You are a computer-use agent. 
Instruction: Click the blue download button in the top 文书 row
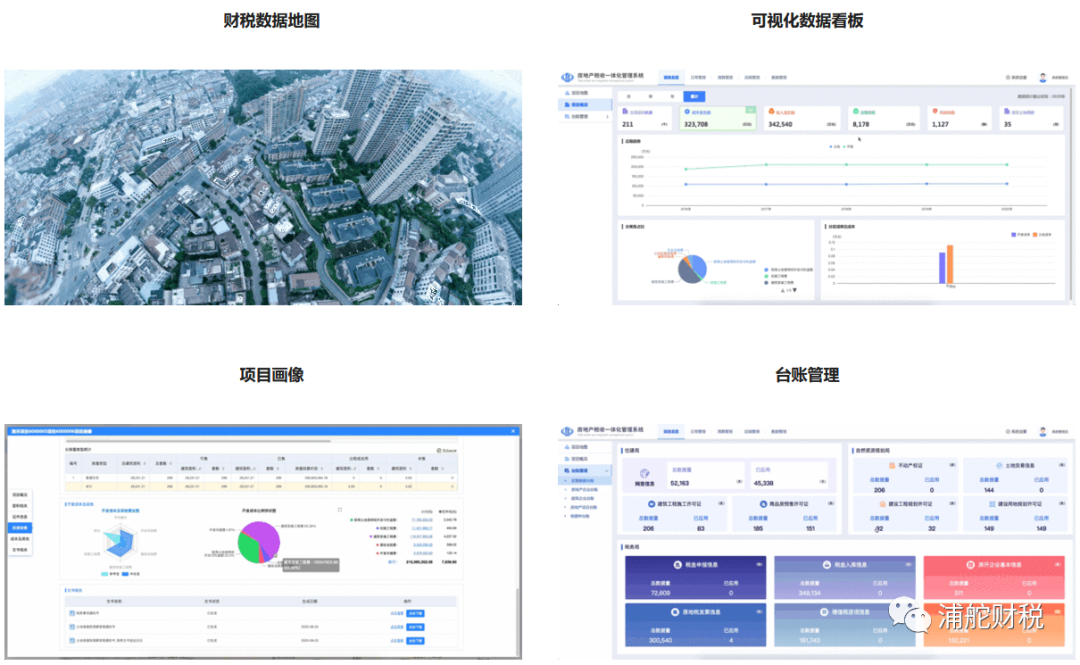click(x=415, y=613)
